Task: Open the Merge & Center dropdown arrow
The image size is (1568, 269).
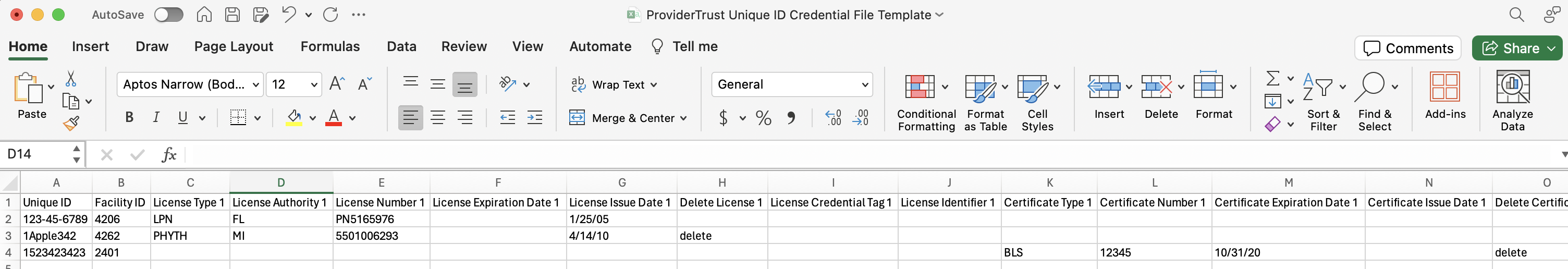Action: pyautogui.click(x=683, y=118)
